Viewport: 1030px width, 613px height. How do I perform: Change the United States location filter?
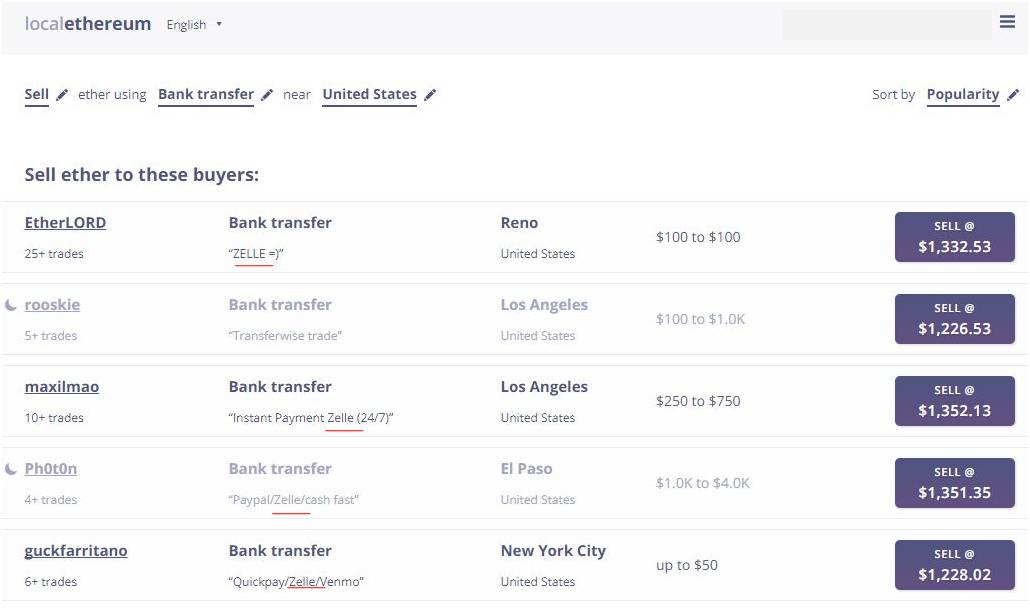[369, 95]
